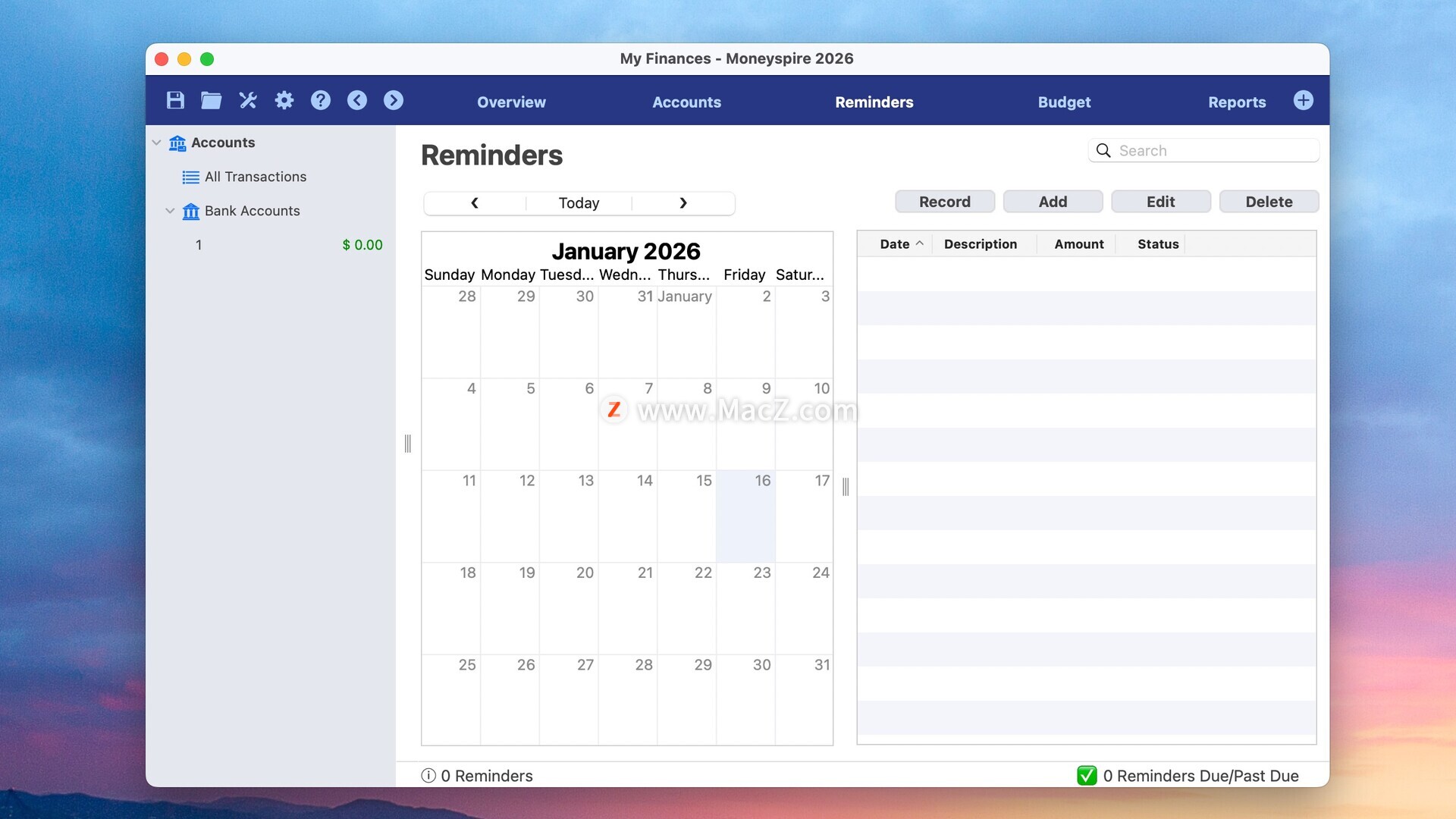Collapse the Bank Accounts group
The height and width of the screenshot is (819, 1456).
click(x=170, y=211)
